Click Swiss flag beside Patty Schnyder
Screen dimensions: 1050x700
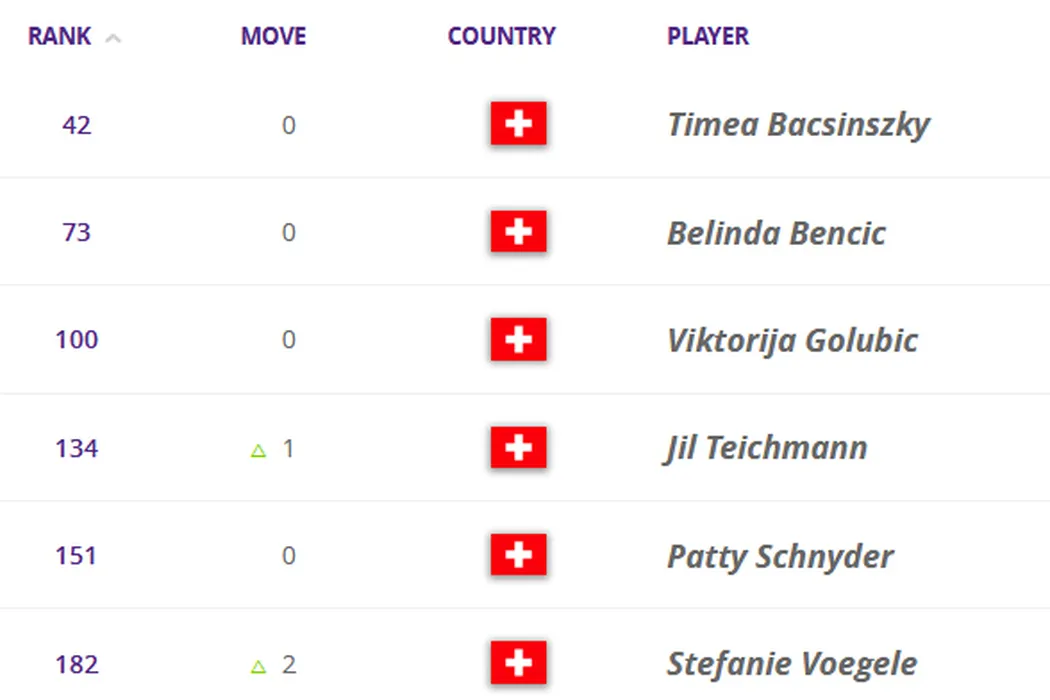click(518, 556)
